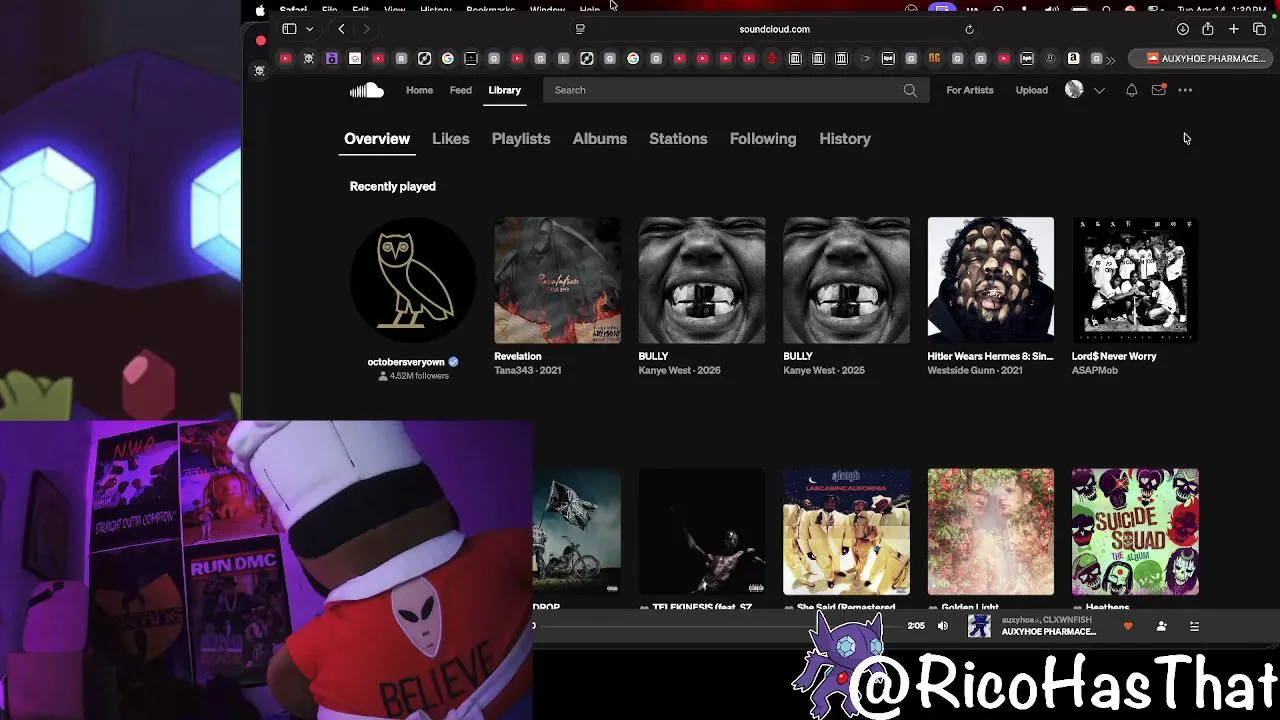Click the current track's small artwork in player
Image resolution: width=1280 pixels, height=720 pixels.
point(979,626)
